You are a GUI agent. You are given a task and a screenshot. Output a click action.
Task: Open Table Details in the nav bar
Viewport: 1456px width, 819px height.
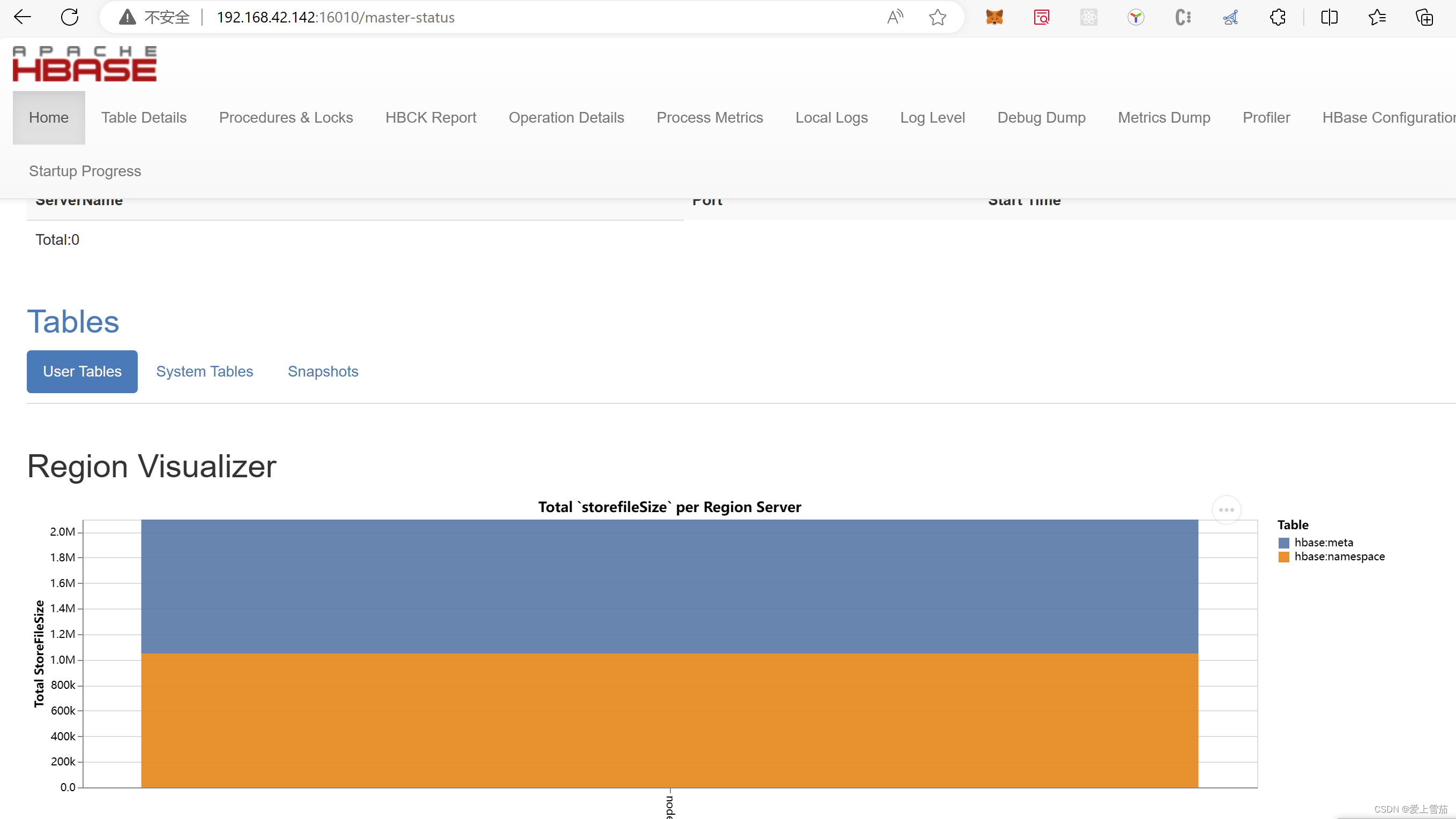(144, 117)
